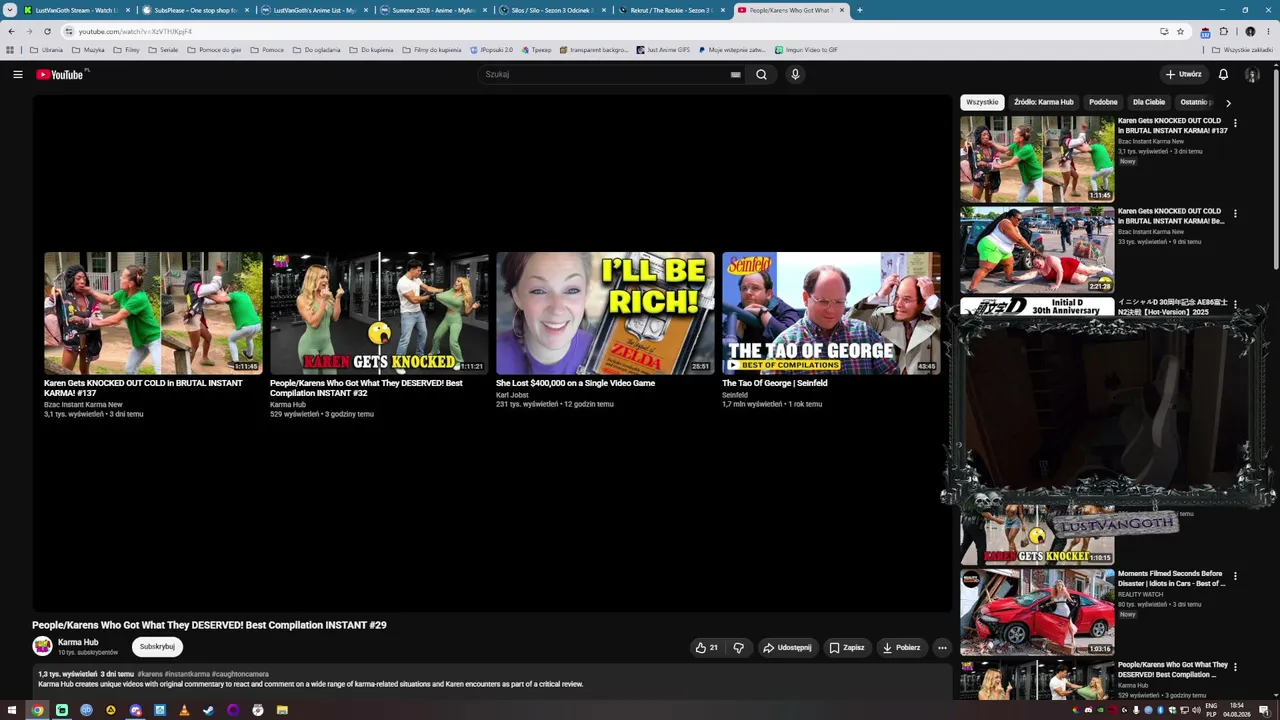Open the taskbar clock and date
Viewport: 1280px width, 720px height.
tap(1237, 710)
